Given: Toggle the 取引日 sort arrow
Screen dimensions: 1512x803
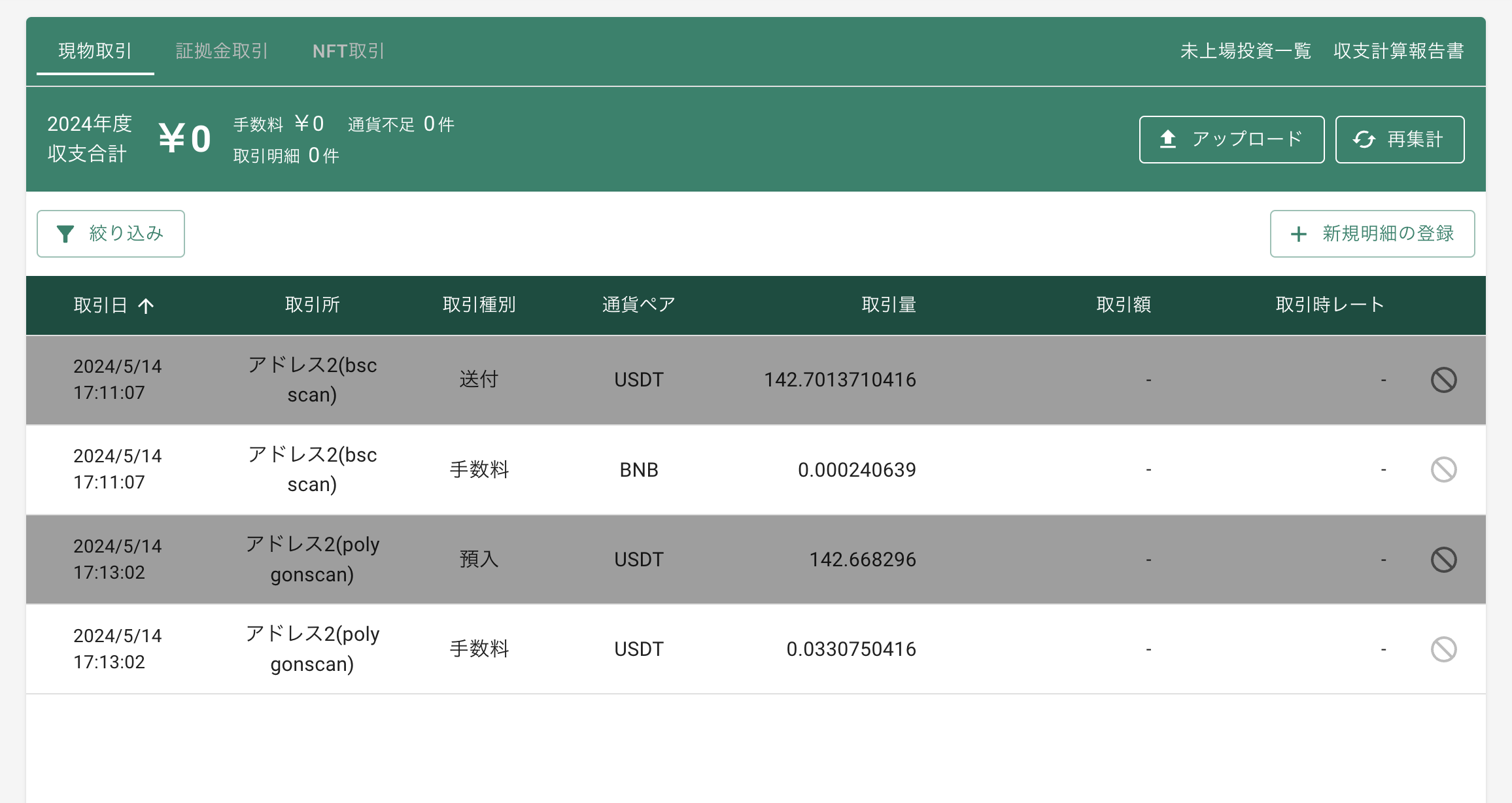Looking at the screenshot, I should [x=146, y=305].
